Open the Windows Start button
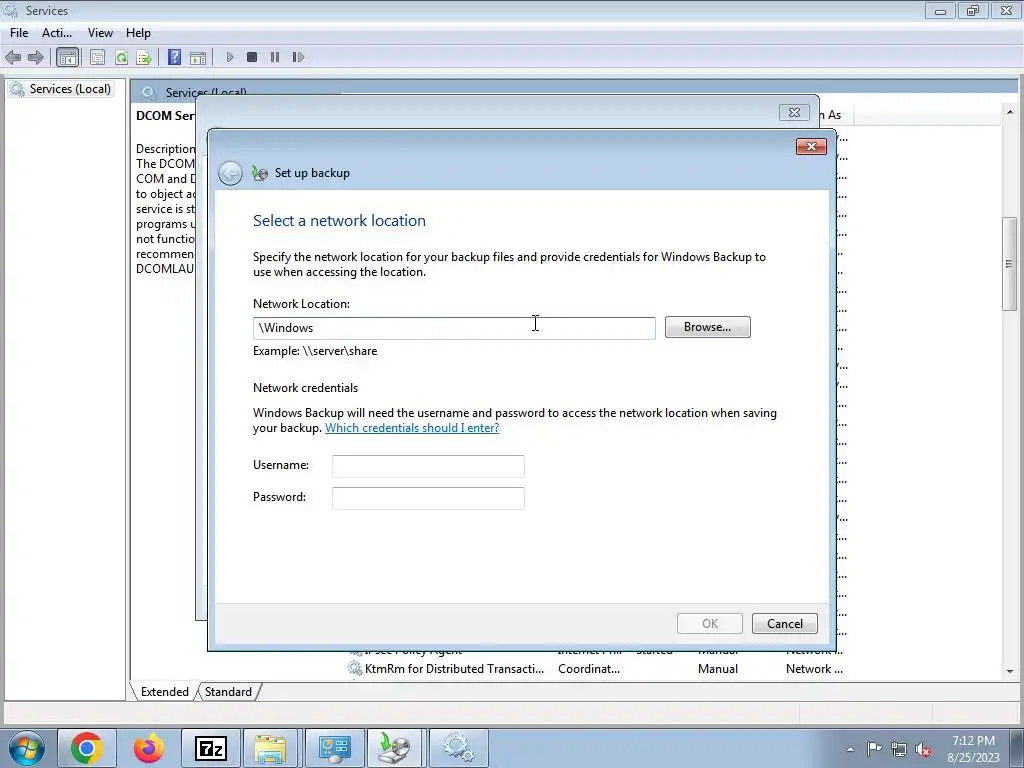The height and width of the screenshot is (768, 1024). click(26, 748)
